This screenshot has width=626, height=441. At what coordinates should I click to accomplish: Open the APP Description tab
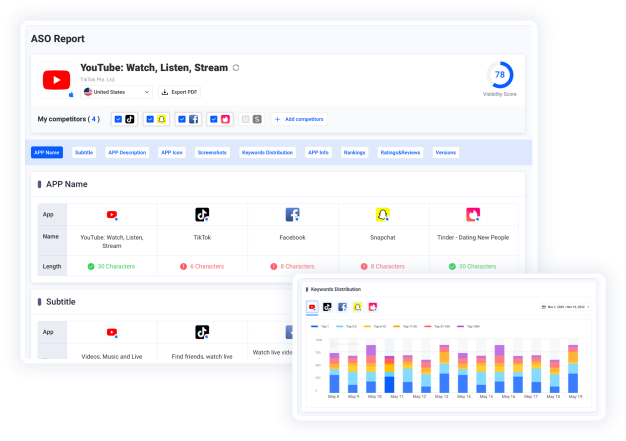127,152
